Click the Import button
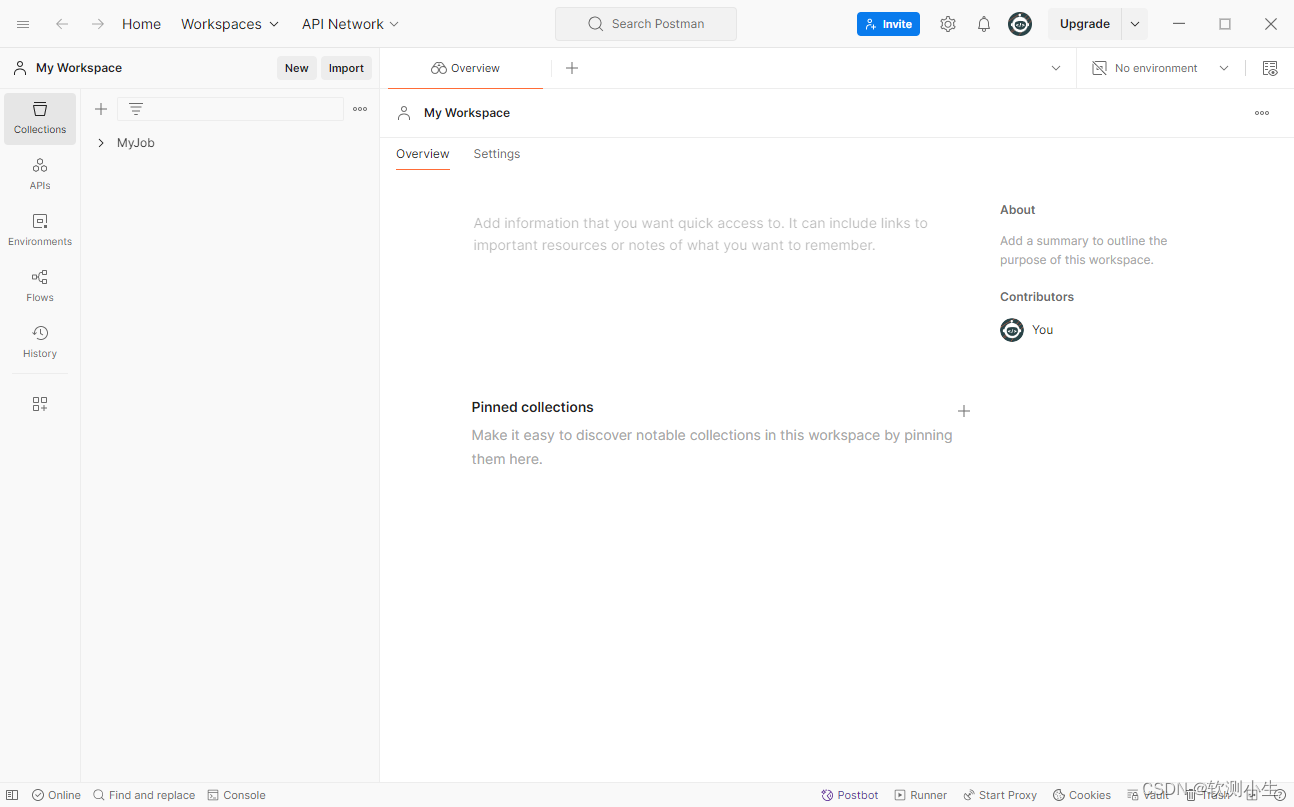This screenshot has height=807, width=1294. [346, 68]
